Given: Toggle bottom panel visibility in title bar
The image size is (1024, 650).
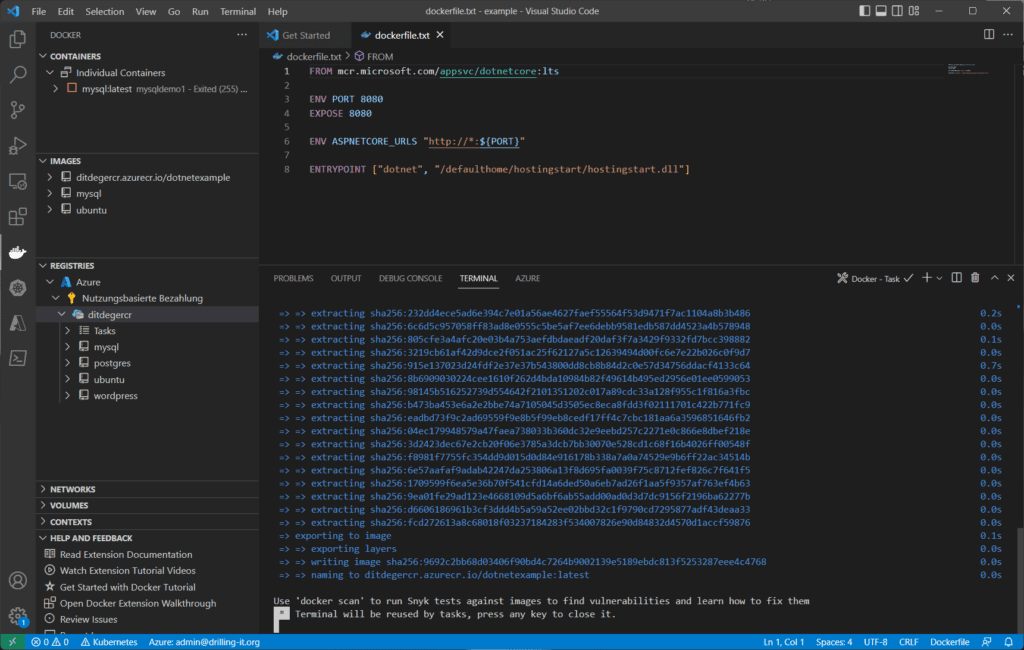Looking at the screenshot, I should click(x=881, y=10).
